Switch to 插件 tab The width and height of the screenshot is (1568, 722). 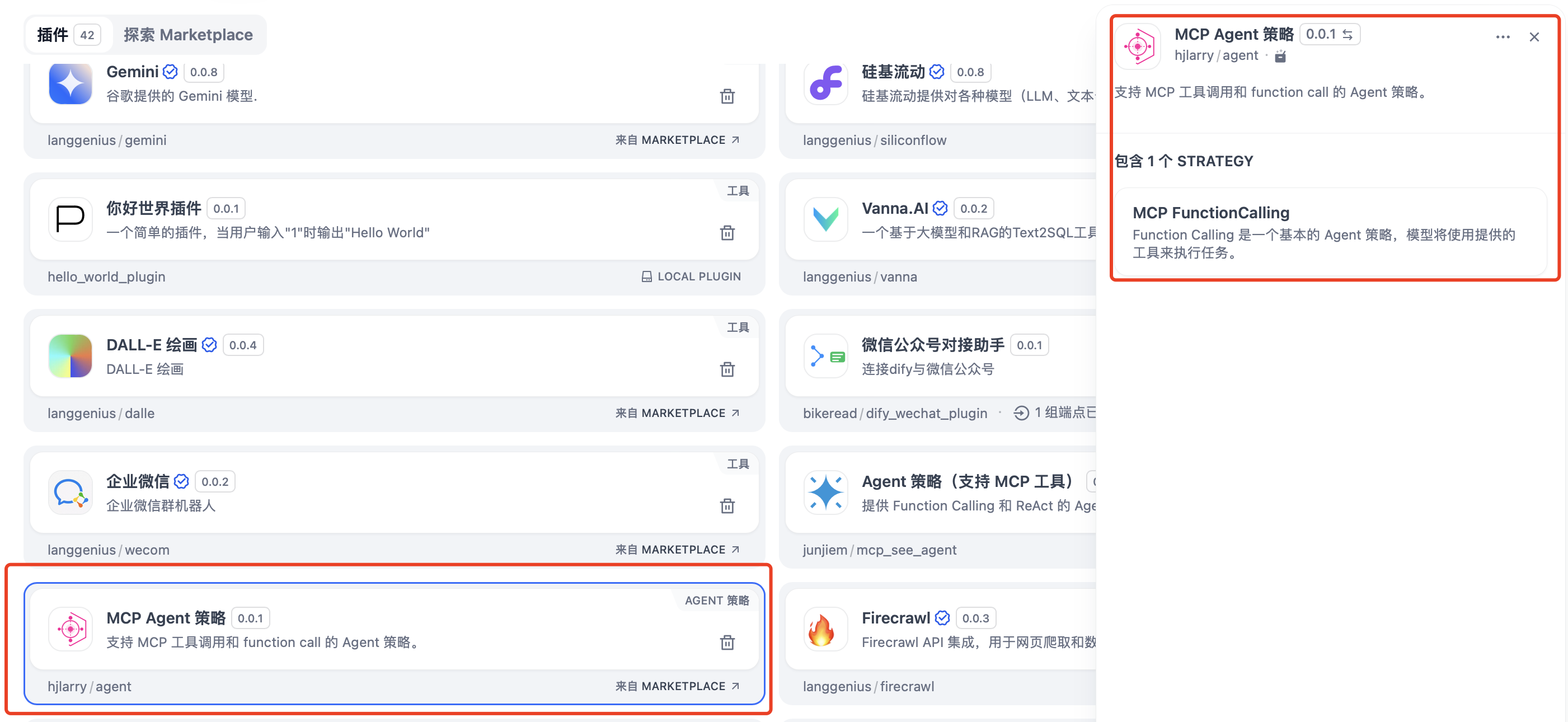[x=68, y=35]
